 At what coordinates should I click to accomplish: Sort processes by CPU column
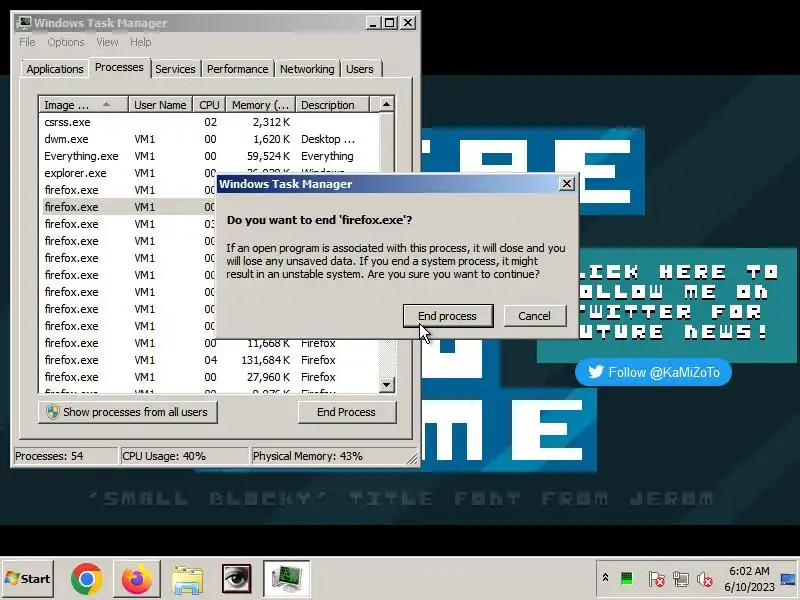pyautogui.click(x=209, y=105)
